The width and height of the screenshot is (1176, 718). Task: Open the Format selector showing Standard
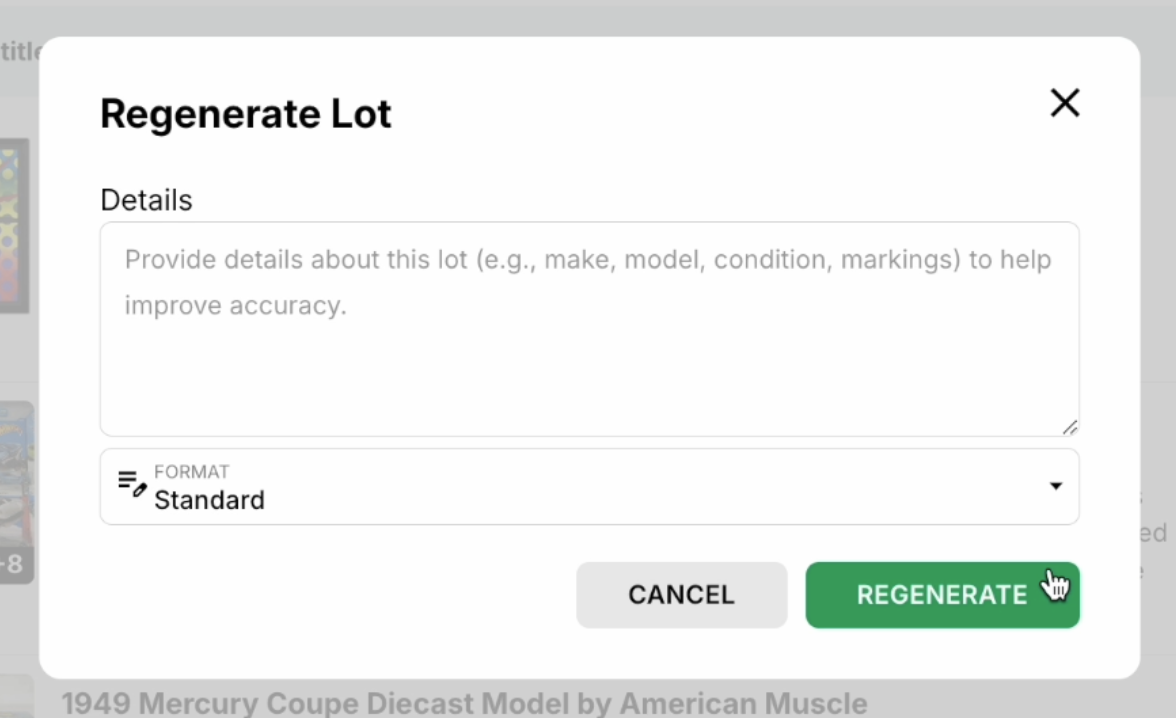[589, 487]
